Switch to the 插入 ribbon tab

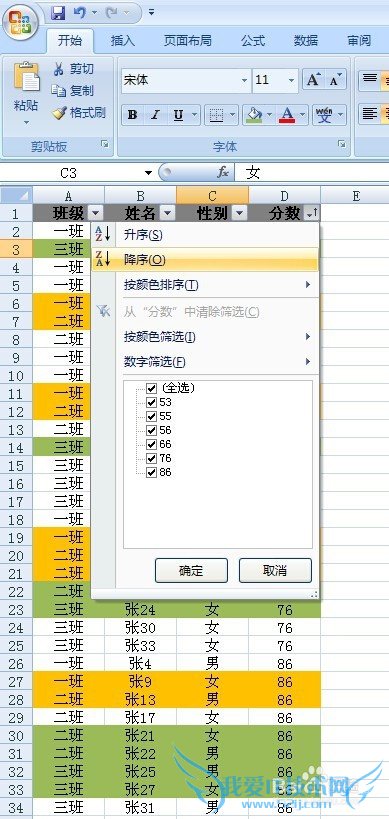123,41
